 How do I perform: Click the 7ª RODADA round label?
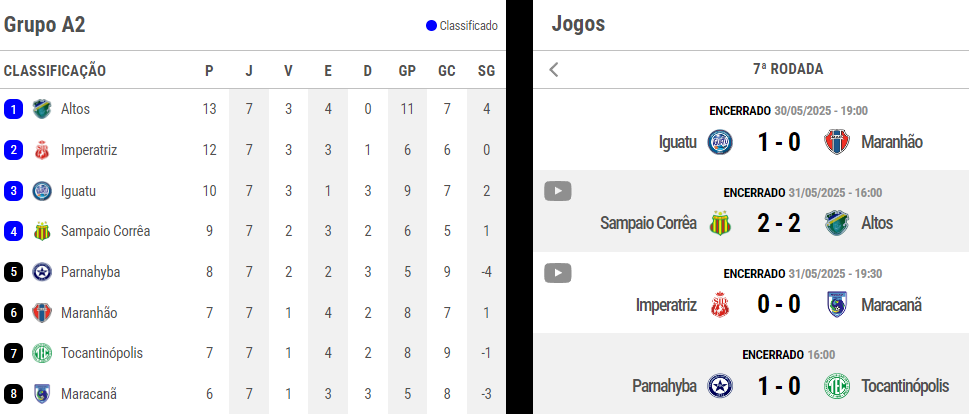788,69
